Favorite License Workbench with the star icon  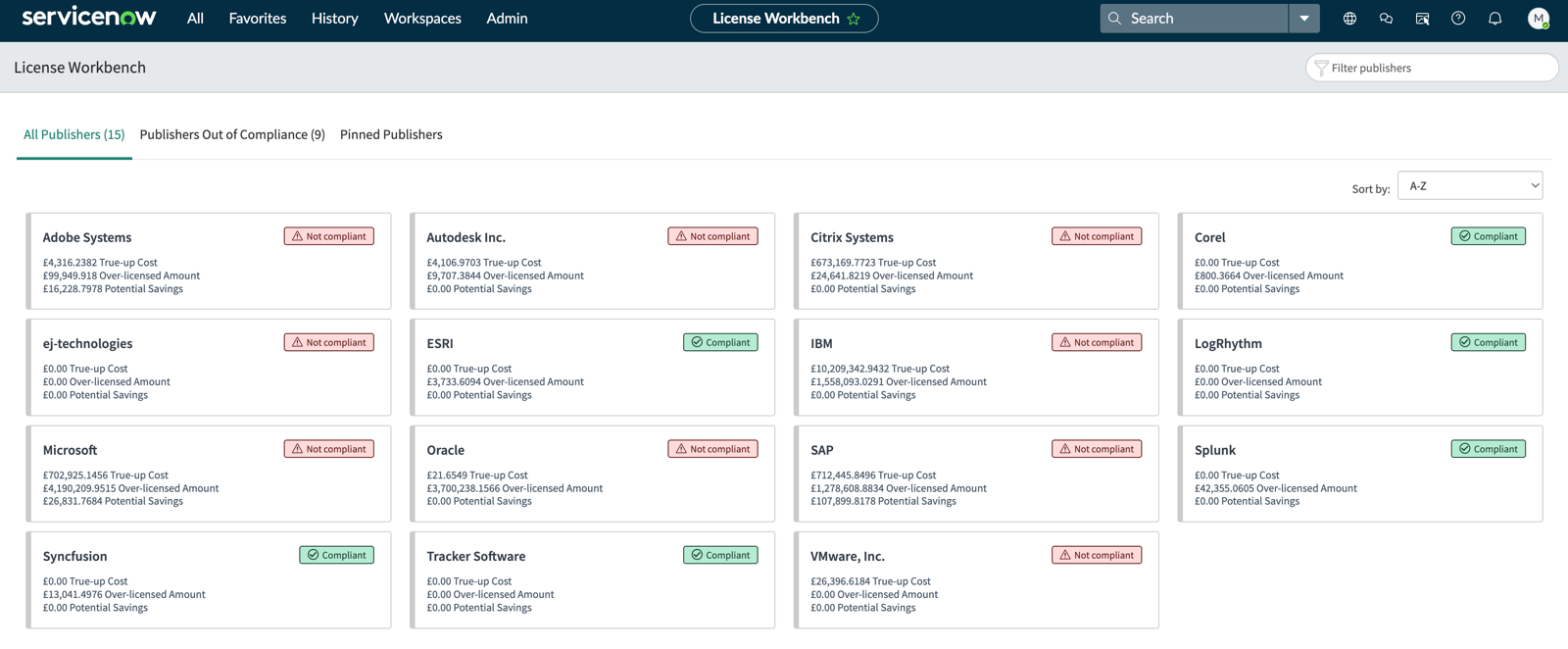pos(854,19)
